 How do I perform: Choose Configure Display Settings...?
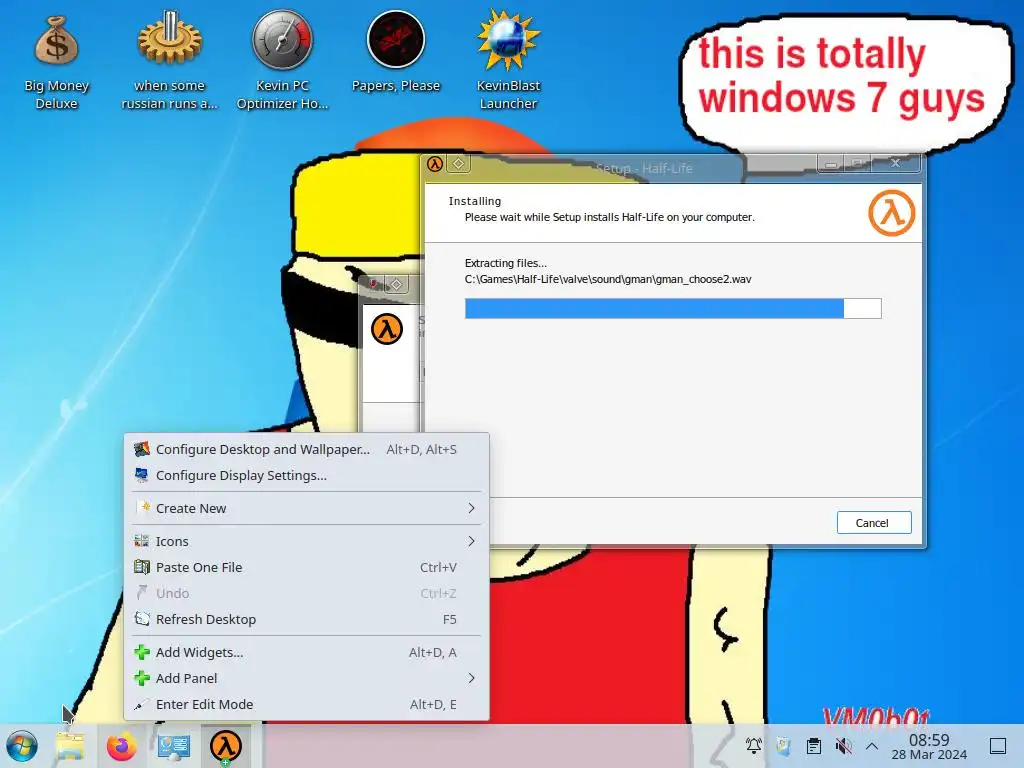point(306,475)
